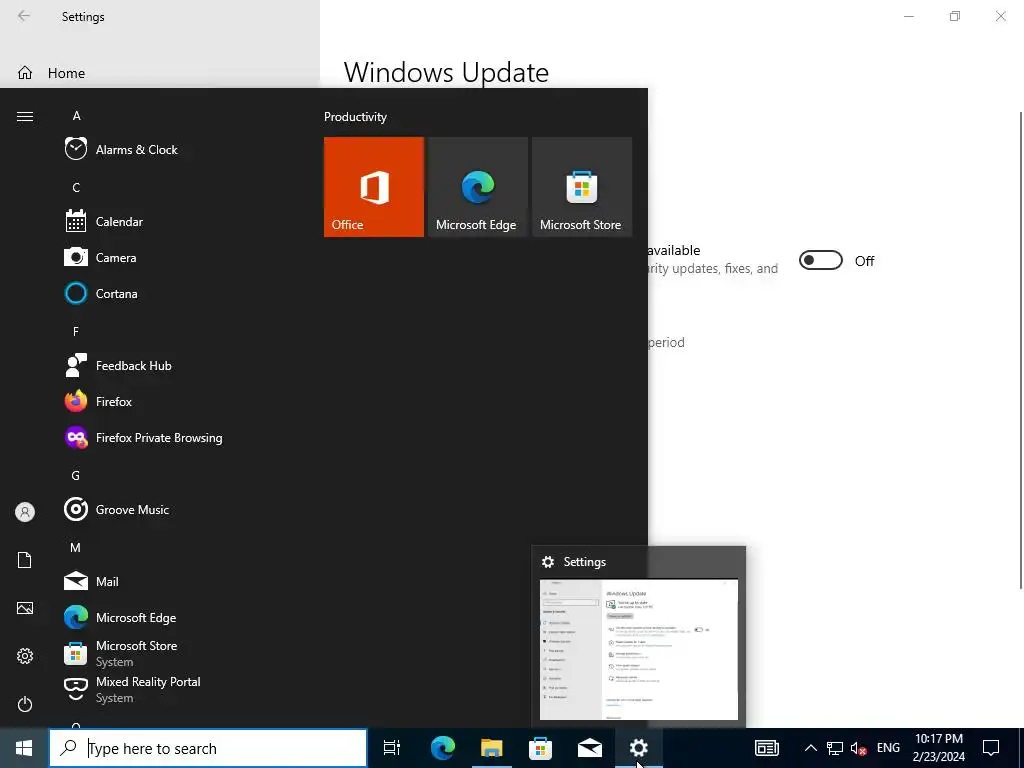Open Documents from Start sidebar

25,560
